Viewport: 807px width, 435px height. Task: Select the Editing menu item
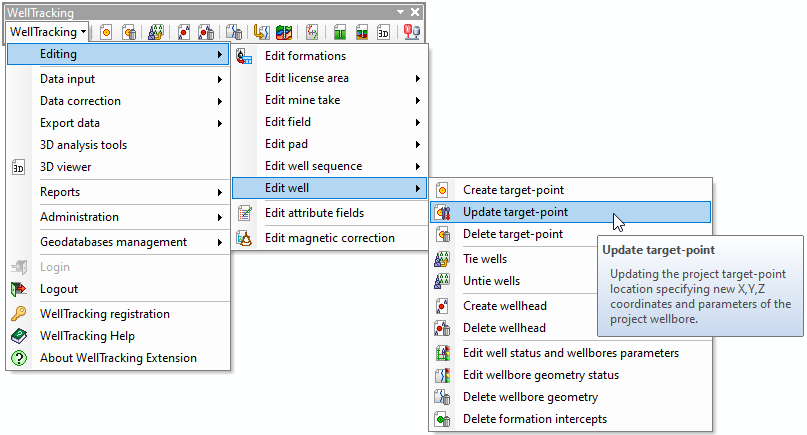coord(118,54)
